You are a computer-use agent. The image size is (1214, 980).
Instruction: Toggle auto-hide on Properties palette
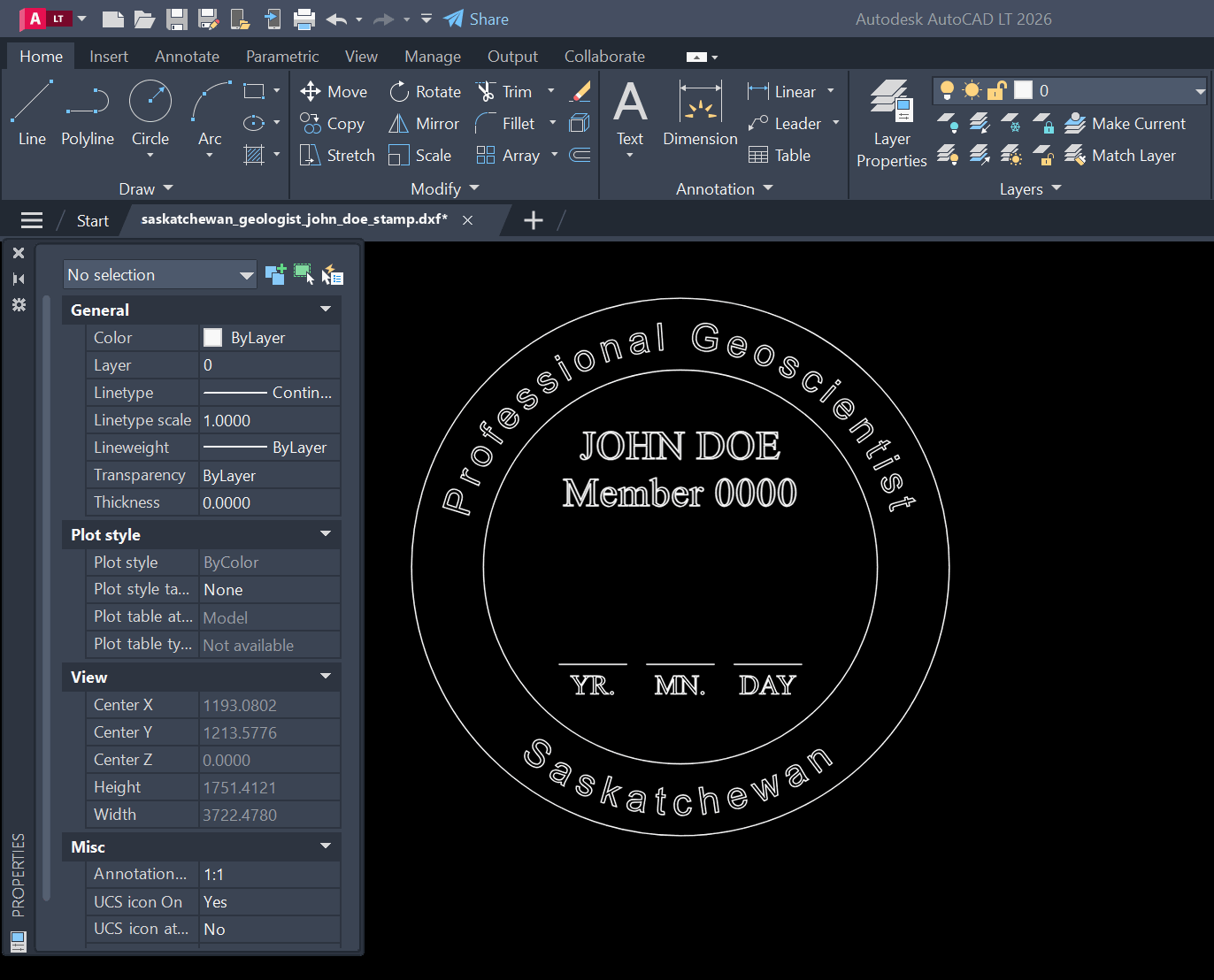18,279
